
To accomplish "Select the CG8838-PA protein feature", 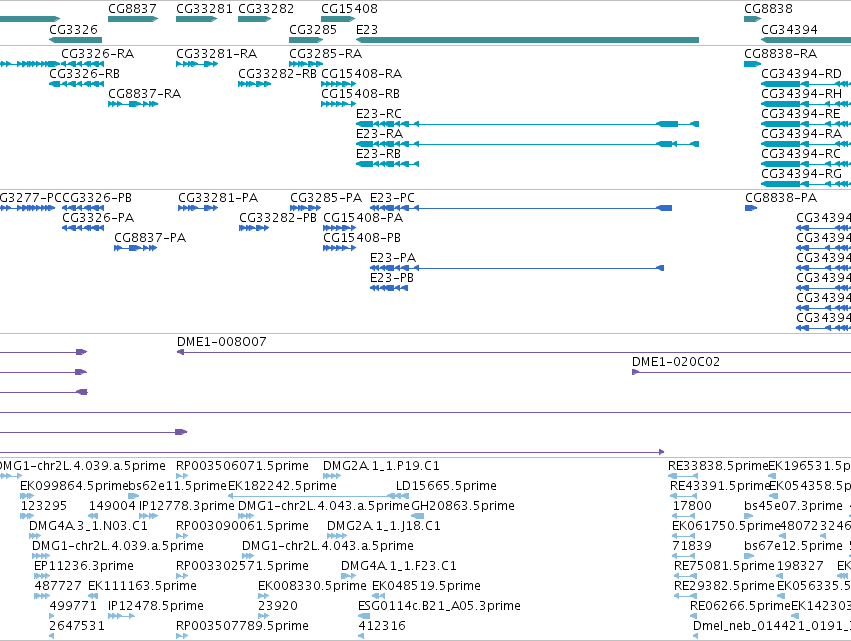I will [751, 208].
